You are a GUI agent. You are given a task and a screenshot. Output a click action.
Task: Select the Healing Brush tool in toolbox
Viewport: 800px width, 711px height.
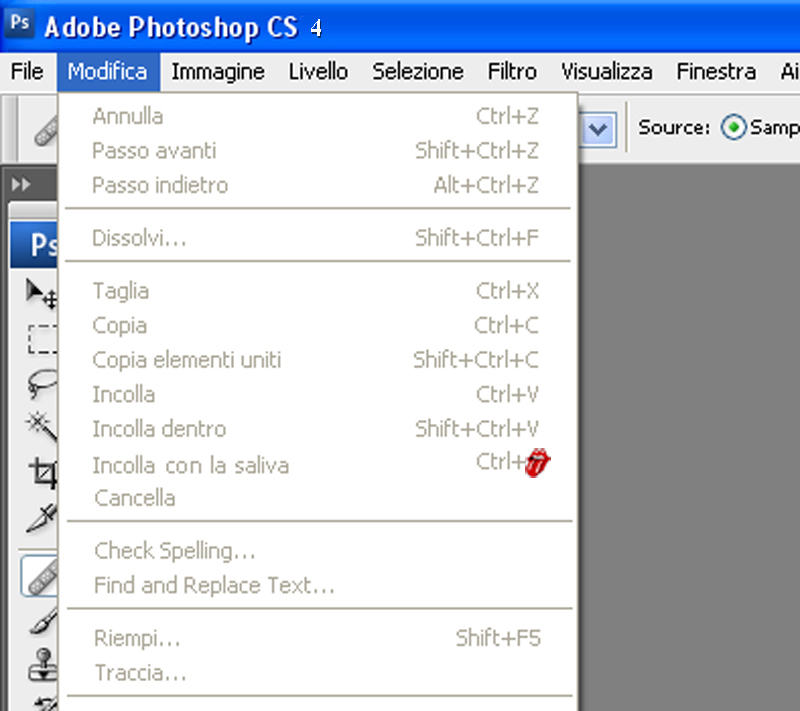pos(41,576)
